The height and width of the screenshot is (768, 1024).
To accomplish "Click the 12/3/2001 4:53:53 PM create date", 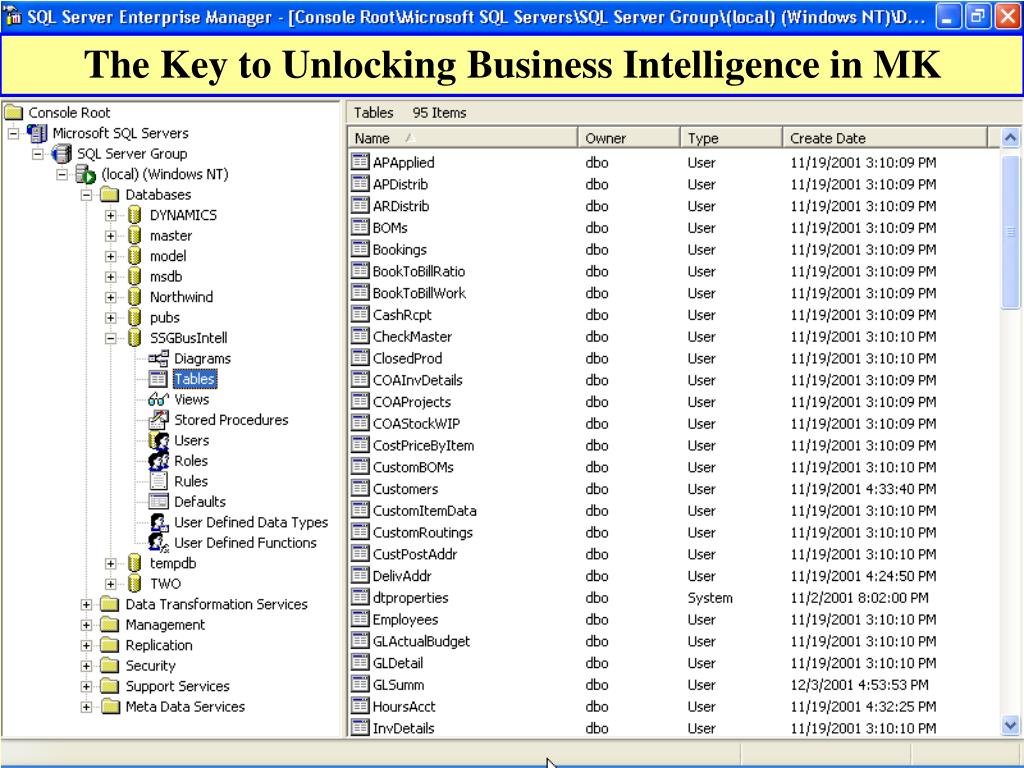I will click(859, 684).
